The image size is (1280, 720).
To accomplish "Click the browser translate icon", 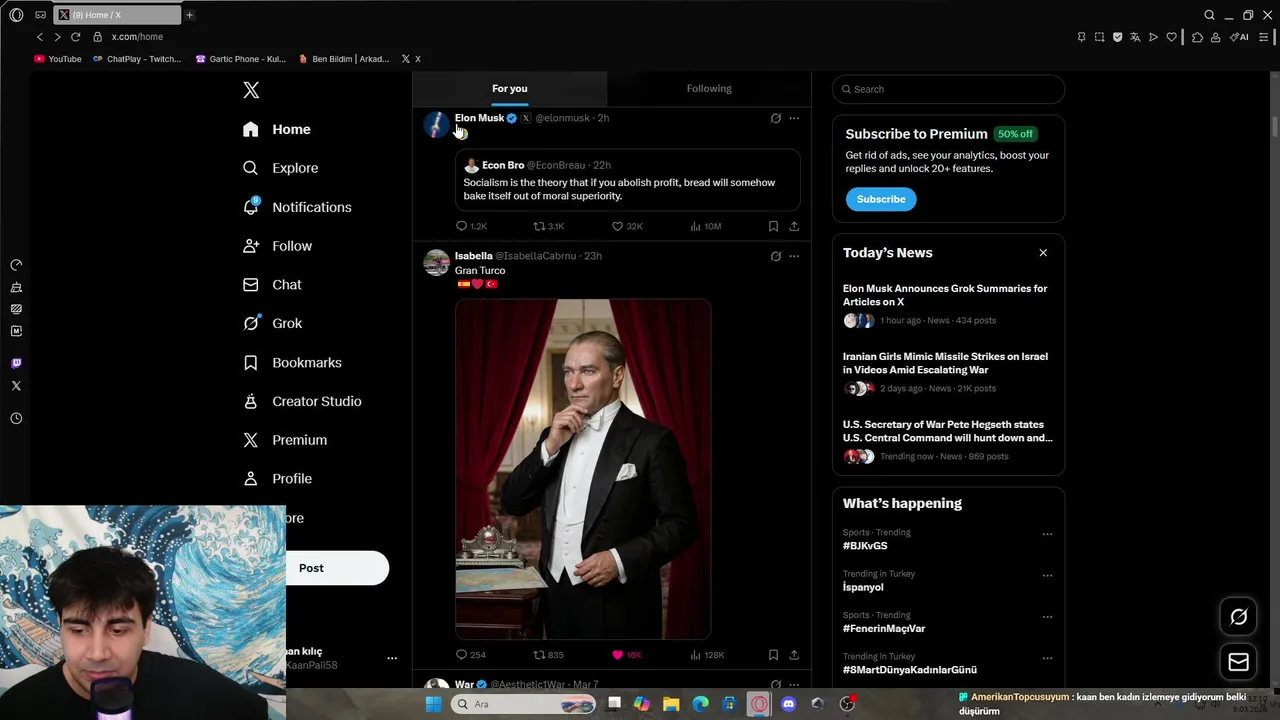I will point(1135,37).
